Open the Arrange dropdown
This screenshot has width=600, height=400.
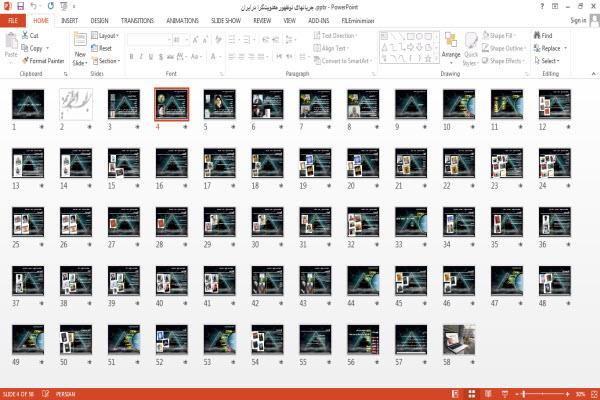pyautogui.click(x=451, y=49)
